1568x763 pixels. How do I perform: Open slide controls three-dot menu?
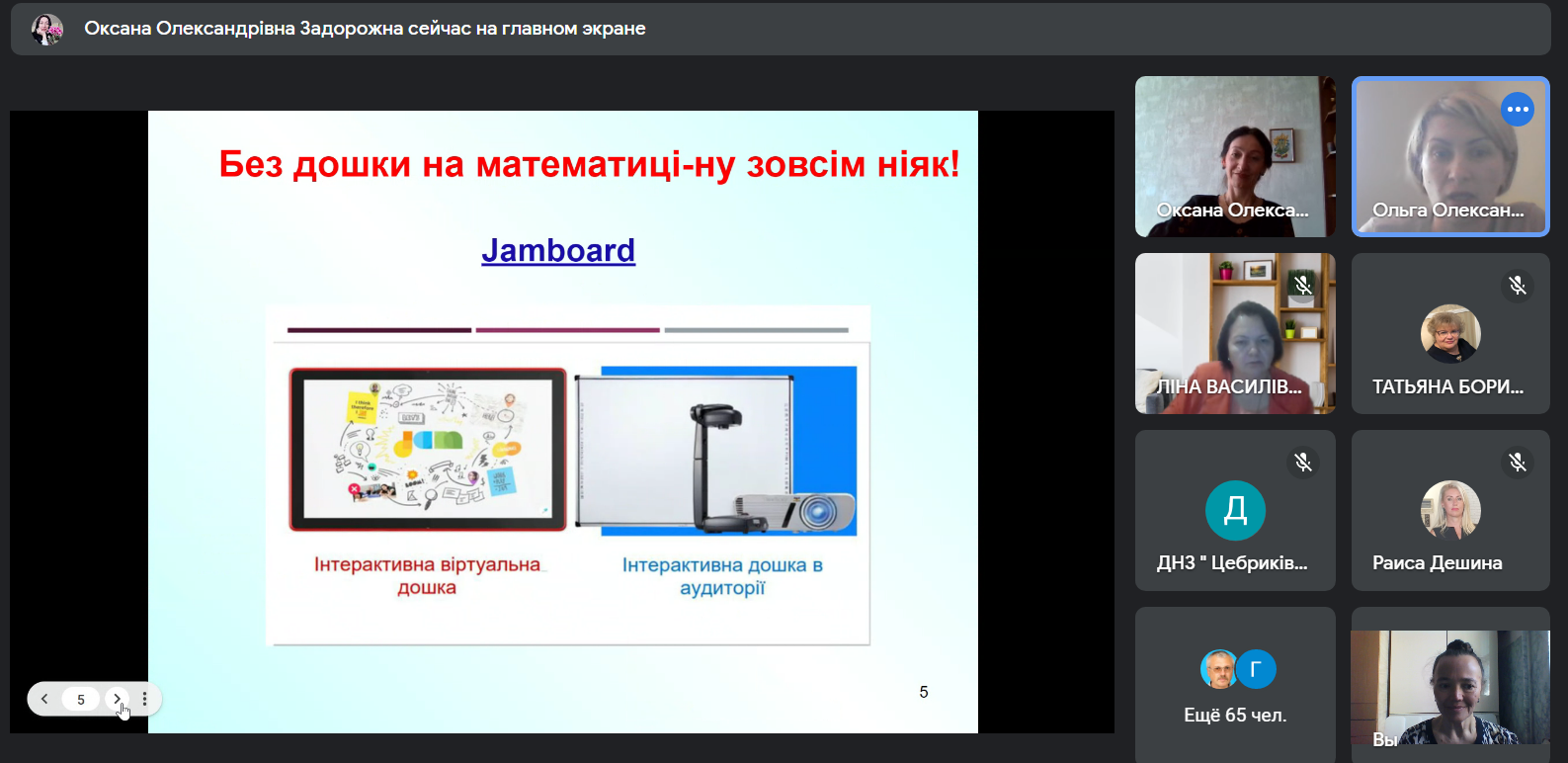click(x=144, y=699)
